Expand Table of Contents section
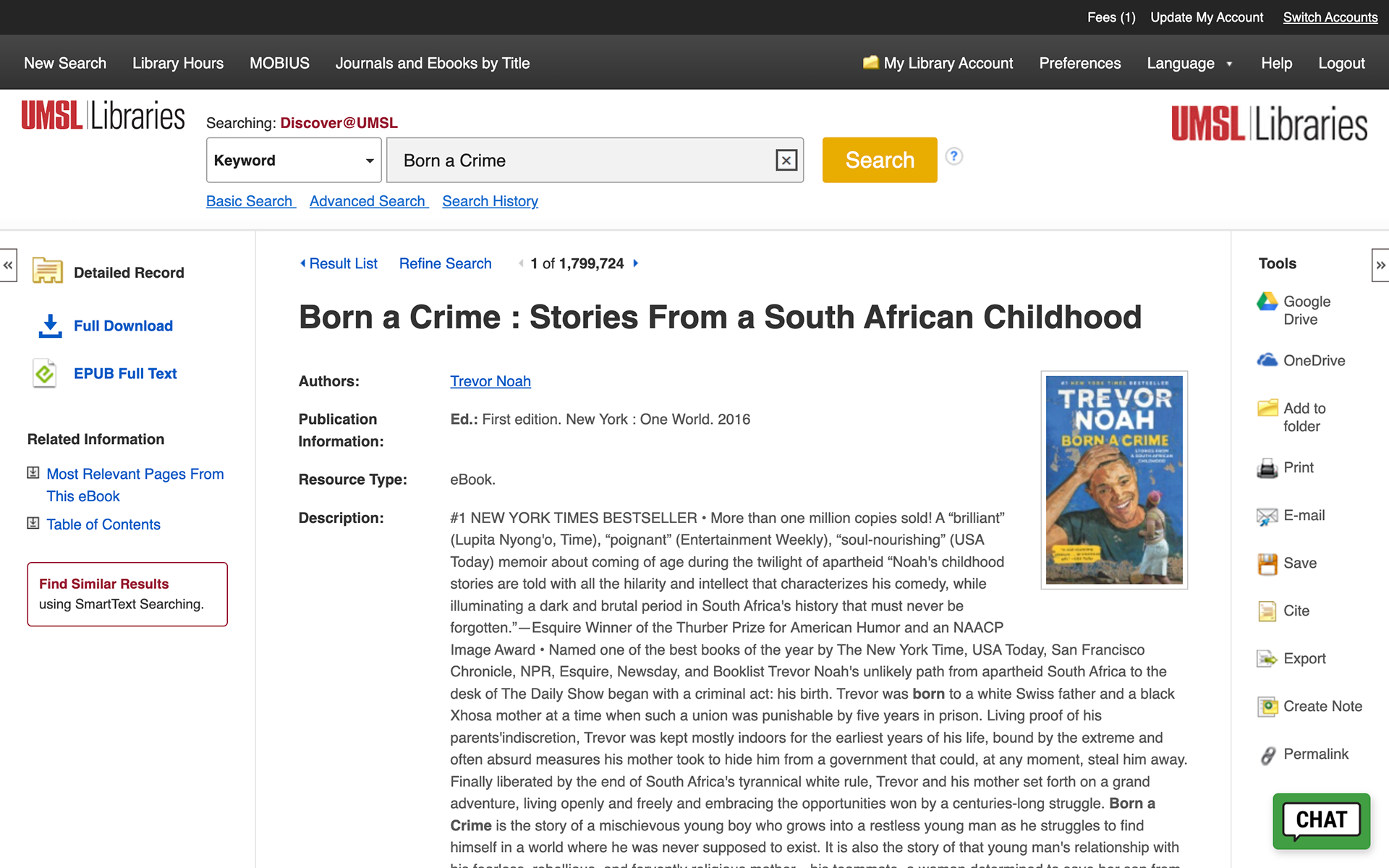Viewport: 1389px width, 868px height. tap(33, 523)
